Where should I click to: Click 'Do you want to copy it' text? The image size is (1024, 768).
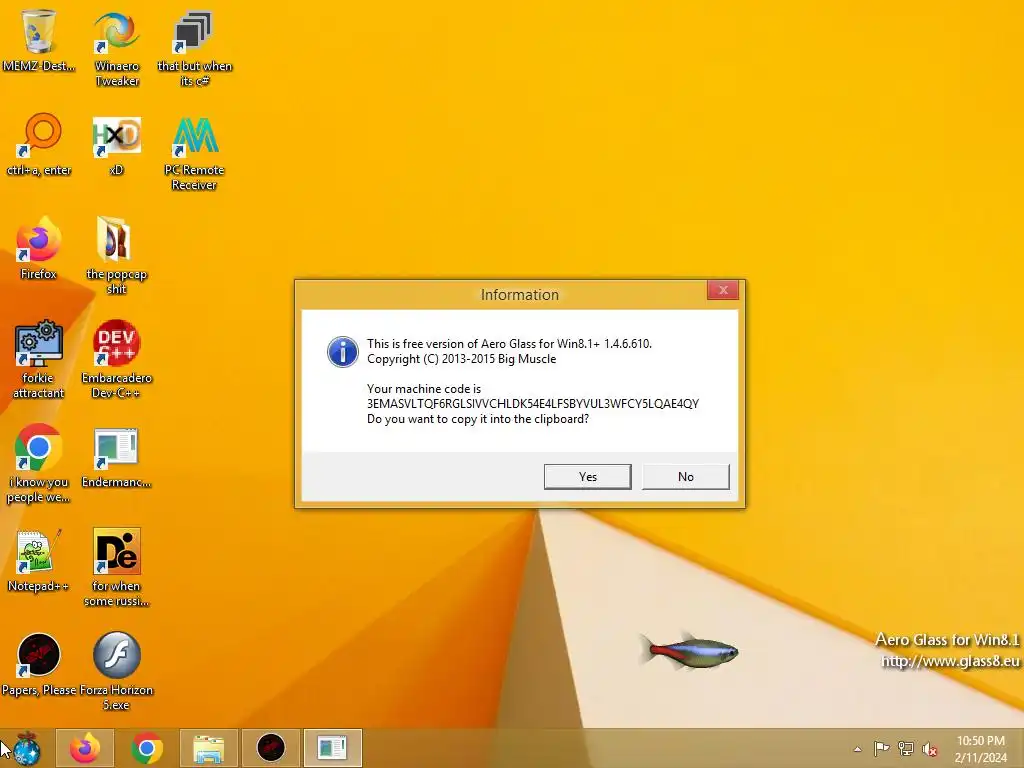coord(478,419)
